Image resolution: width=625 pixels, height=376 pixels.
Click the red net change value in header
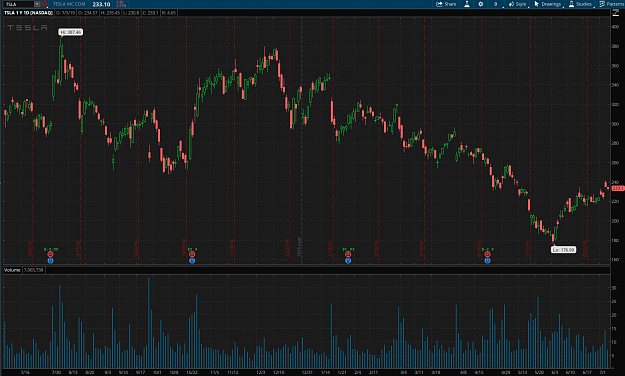point(120,4)
